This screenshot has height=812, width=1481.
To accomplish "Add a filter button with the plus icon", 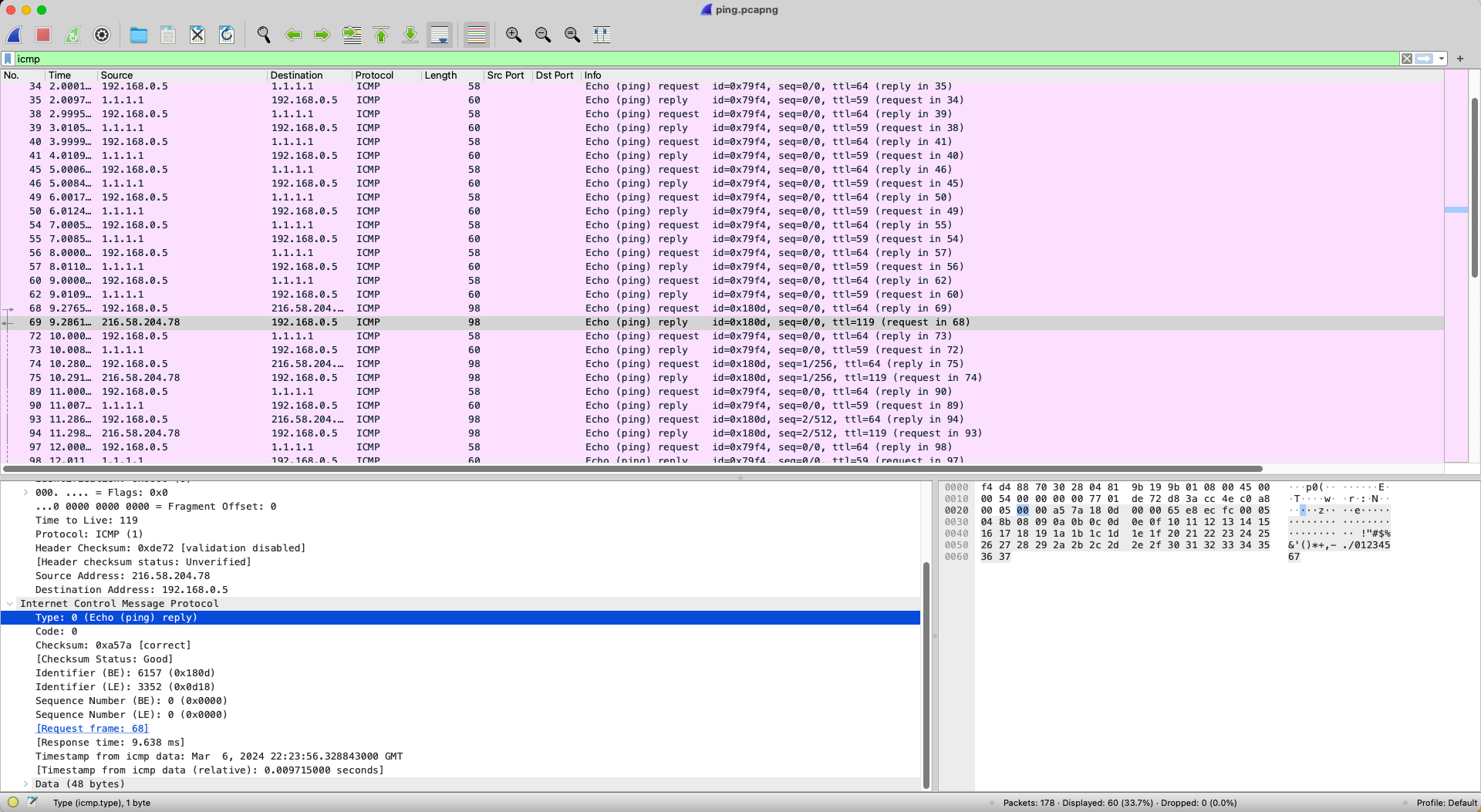I will 1460,59.
